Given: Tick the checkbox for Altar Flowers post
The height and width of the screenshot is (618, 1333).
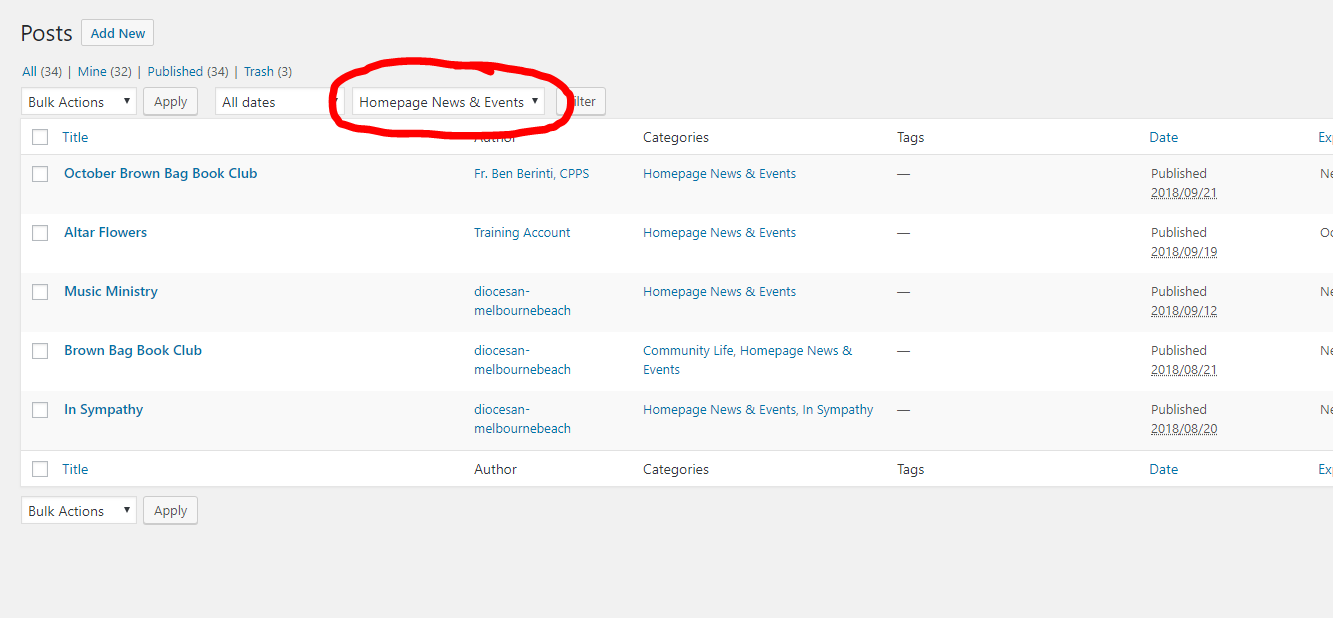Looking at the screenshot, I should [40, 233].
